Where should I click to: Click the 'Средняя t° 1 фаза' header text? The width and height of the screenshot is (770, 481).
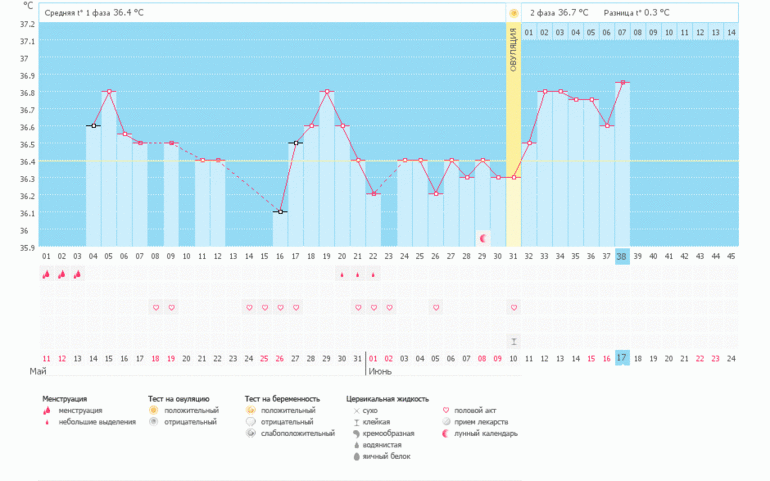pyautogui.click(x=94, y=13)
